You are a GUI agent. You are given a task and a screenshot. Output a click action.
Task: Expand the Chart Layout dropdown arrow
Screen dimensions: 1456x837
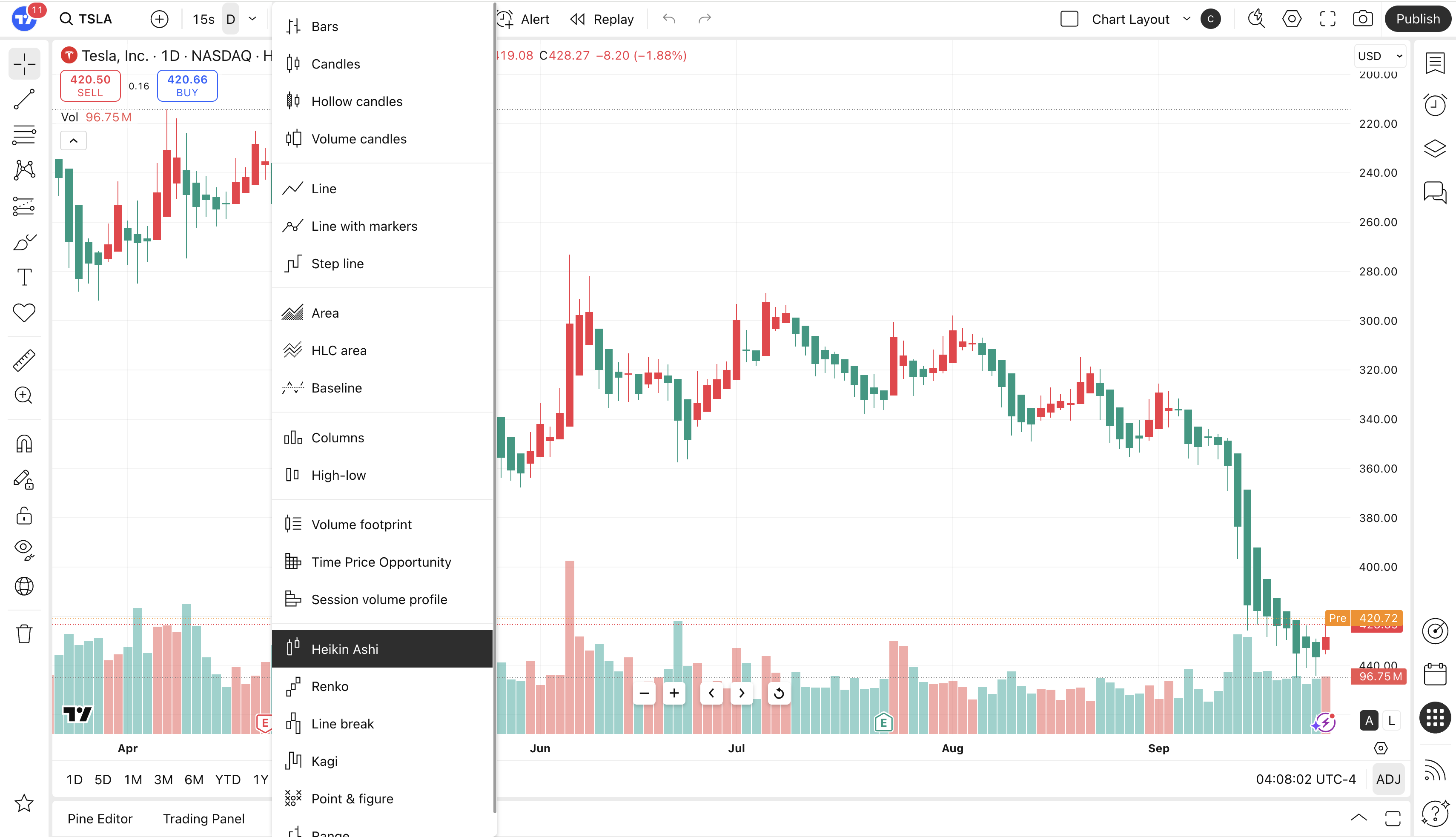point(1187,19)
